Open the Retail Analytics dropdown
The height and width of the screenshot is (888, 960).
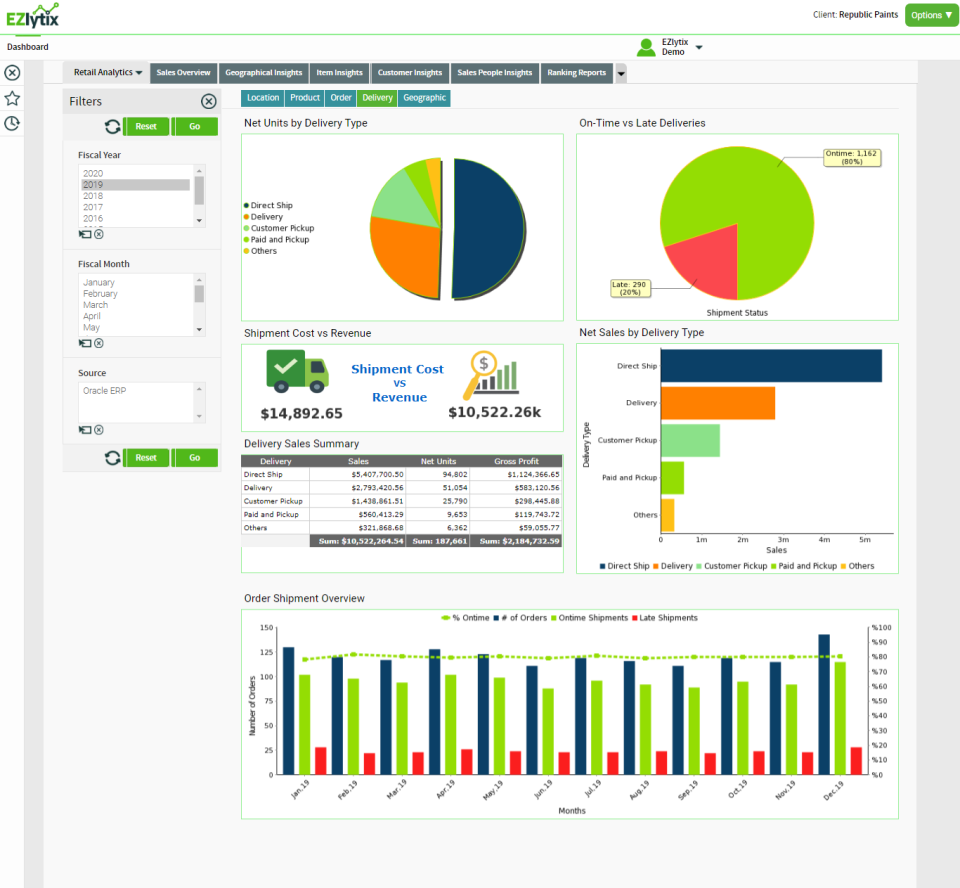click(105, 72)
